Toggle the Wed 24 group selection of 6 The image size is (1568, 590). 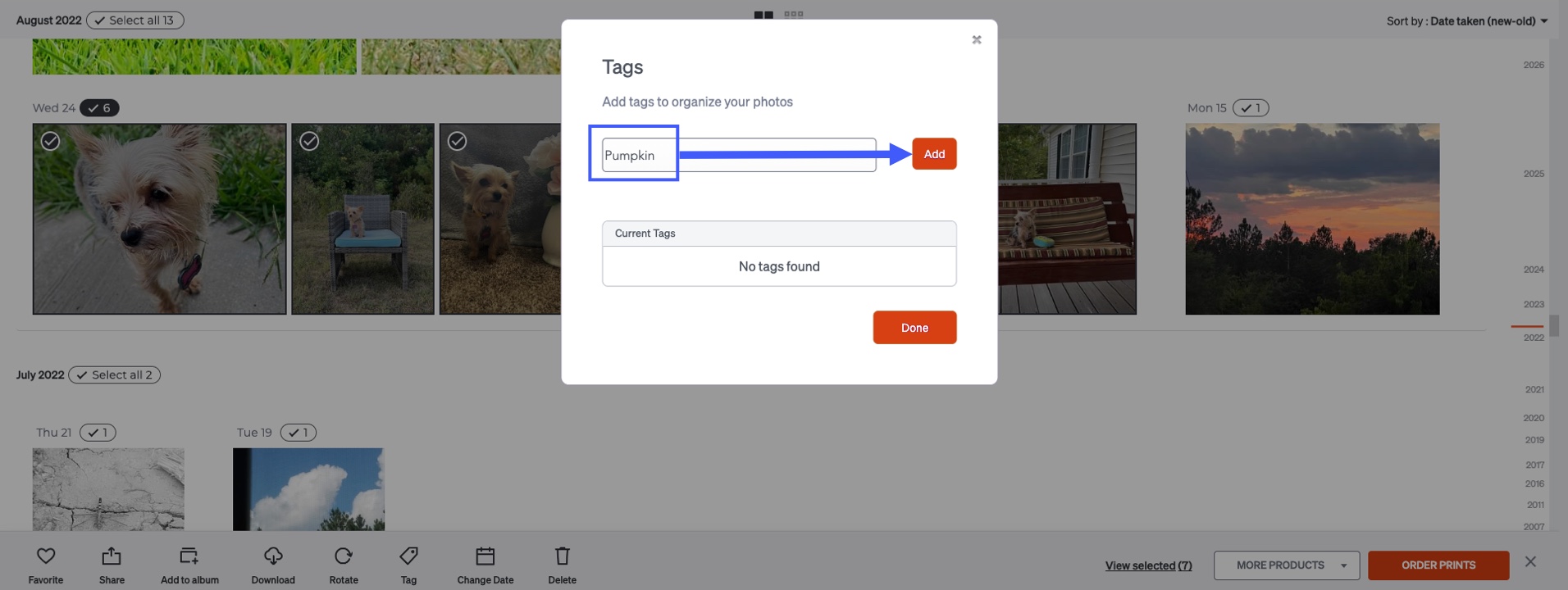(99, 108)
